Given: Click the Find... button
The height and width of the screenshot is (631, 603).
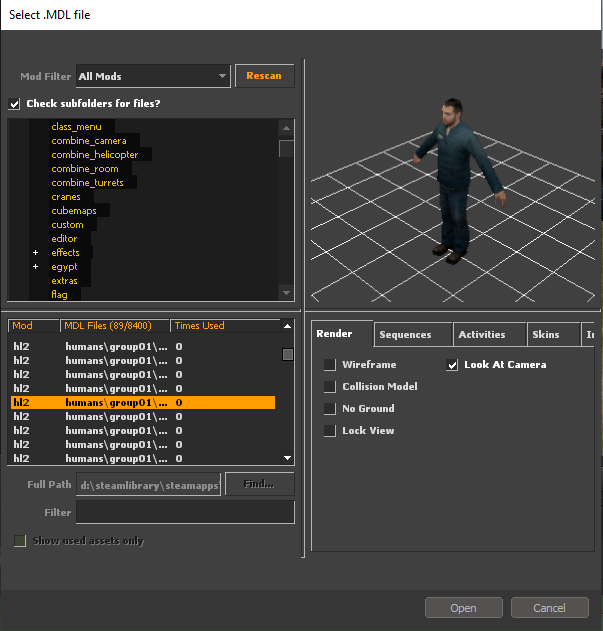Looking at the screenshot, I should point(260,484).
